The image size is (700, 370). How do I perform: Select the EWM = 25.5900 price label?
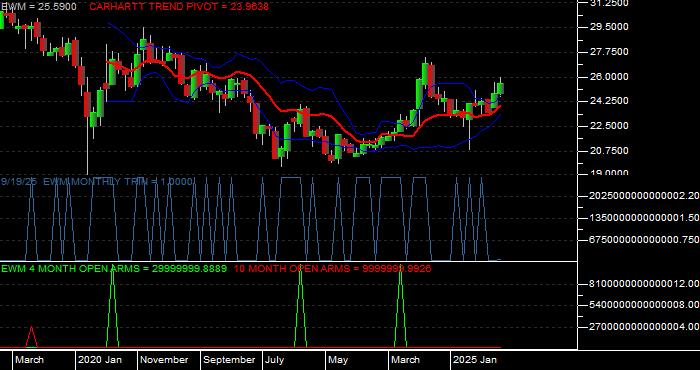point(38,7)
